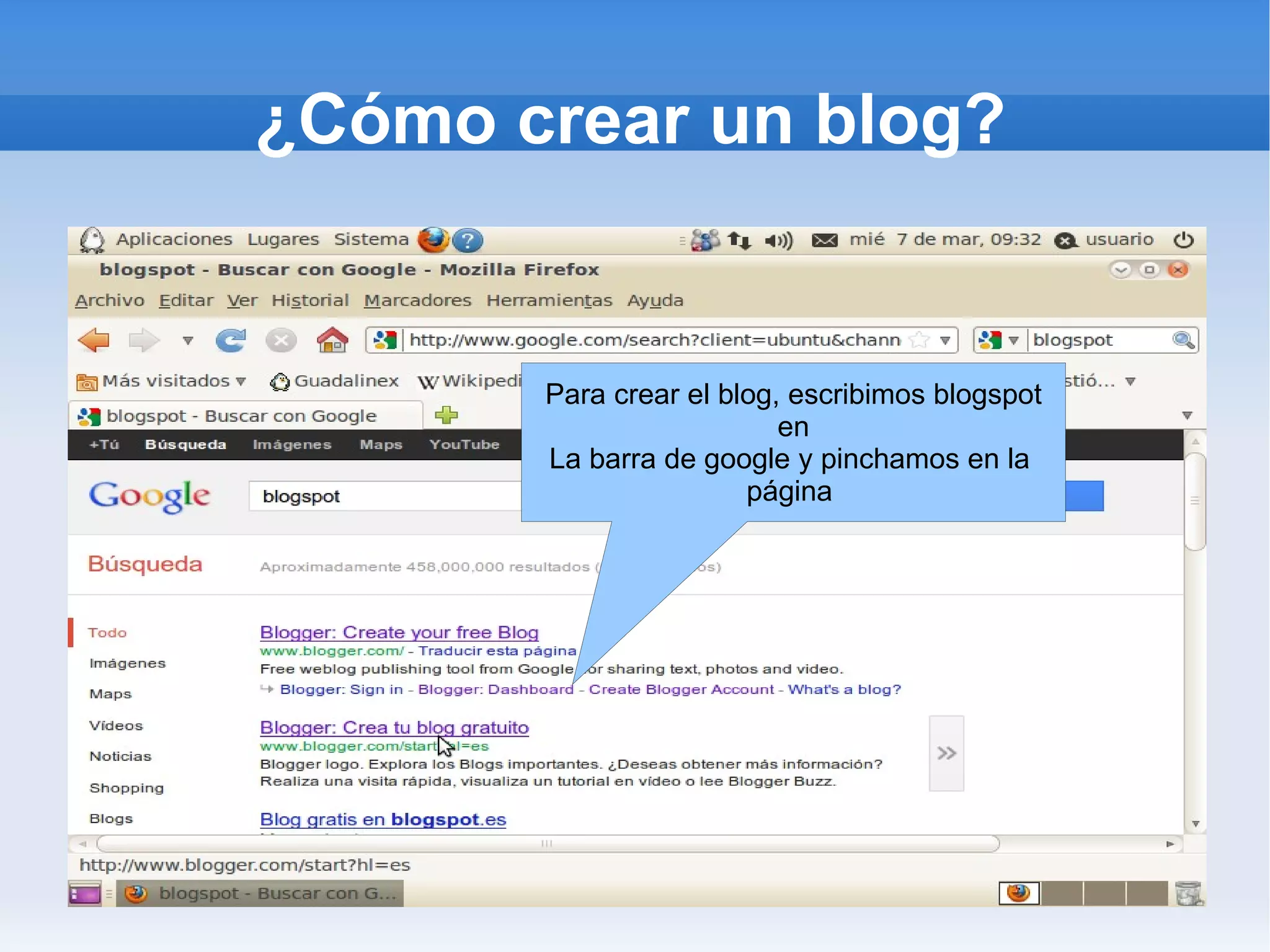The height and width of the screenshot is (952, 1270).
Task: Click the stop loading icon
Action: [x=281, y=340]
